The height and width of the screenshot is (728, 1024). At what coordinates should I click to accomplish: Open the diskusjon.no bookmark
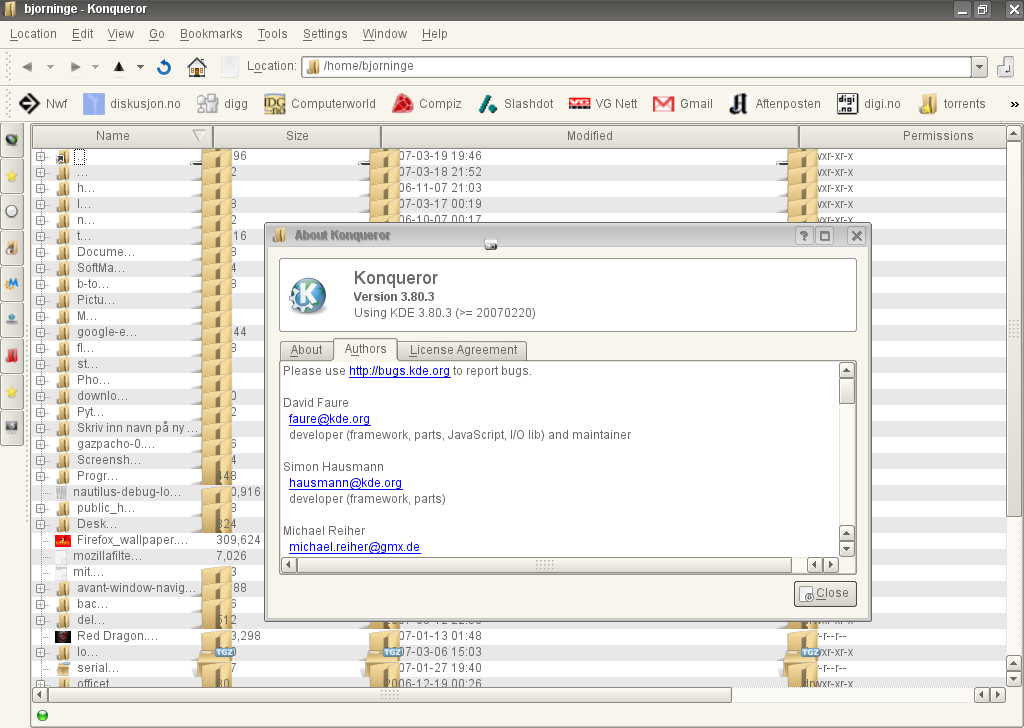pos(132,104)
